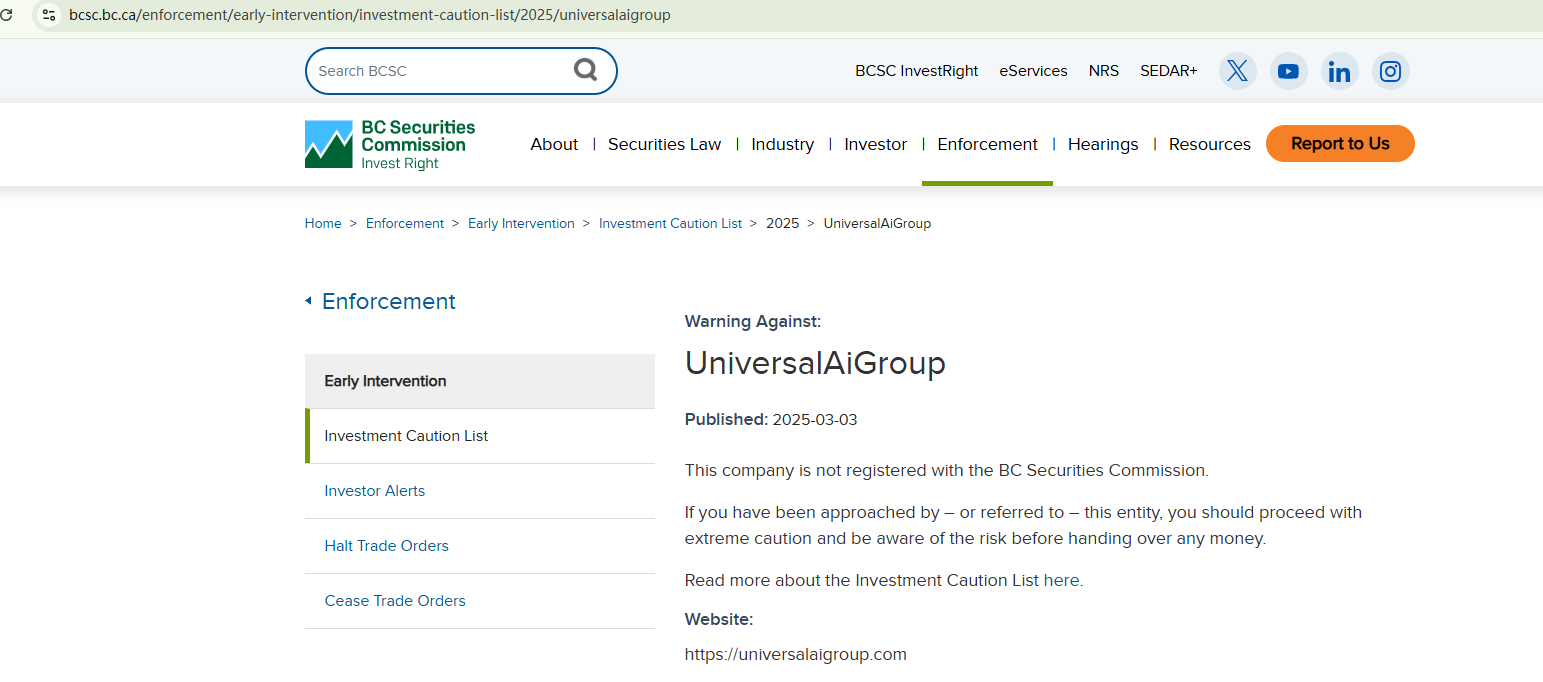Open the BCSC YouTube channel icon

1288,71
